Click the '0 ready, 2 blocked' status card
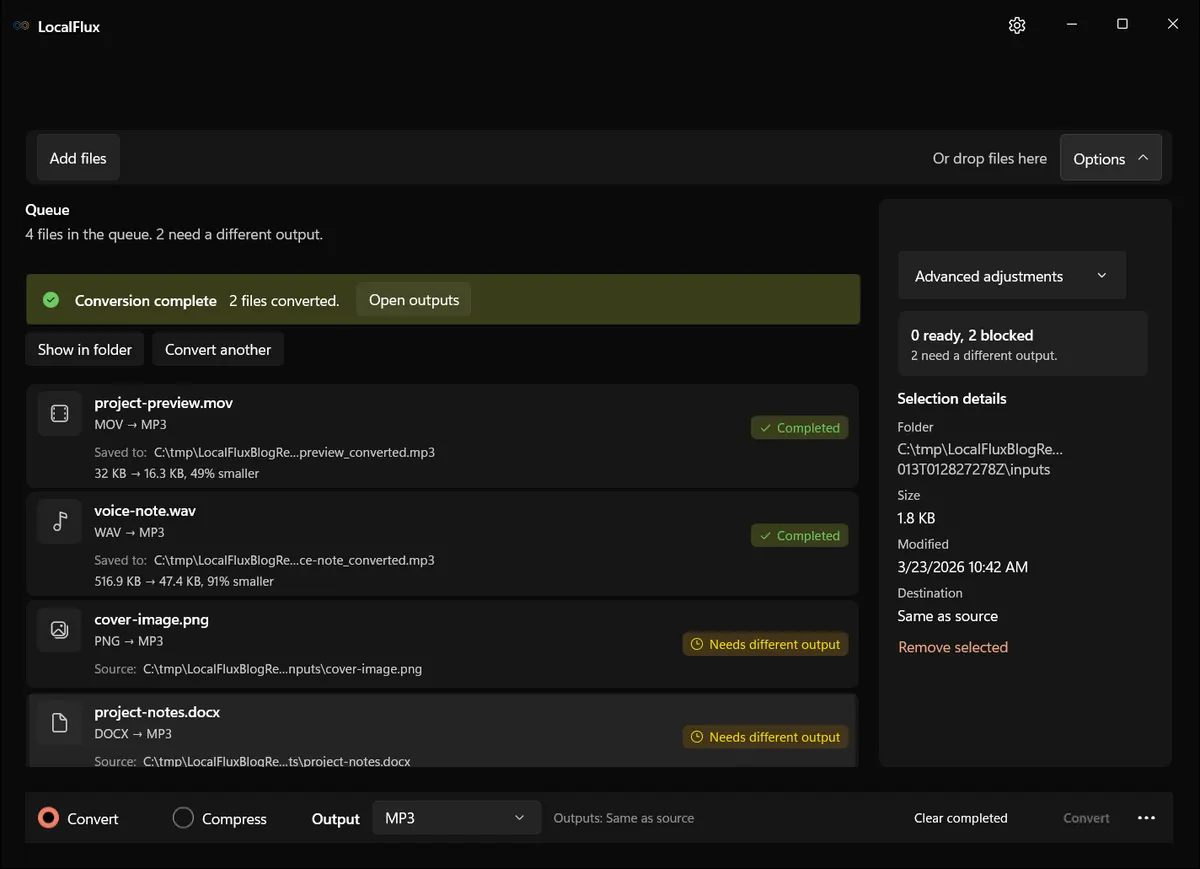This screenshot has width=1200, height=869. click(x=1022, y=344)
